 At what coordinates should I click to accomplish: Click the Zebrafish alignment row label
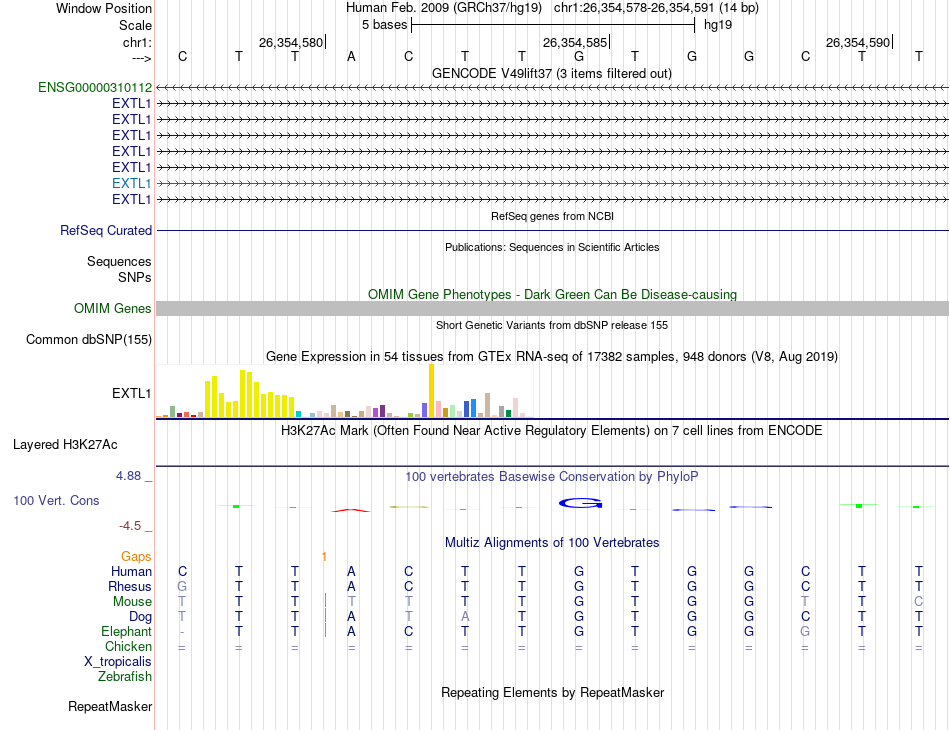point(125,677)
